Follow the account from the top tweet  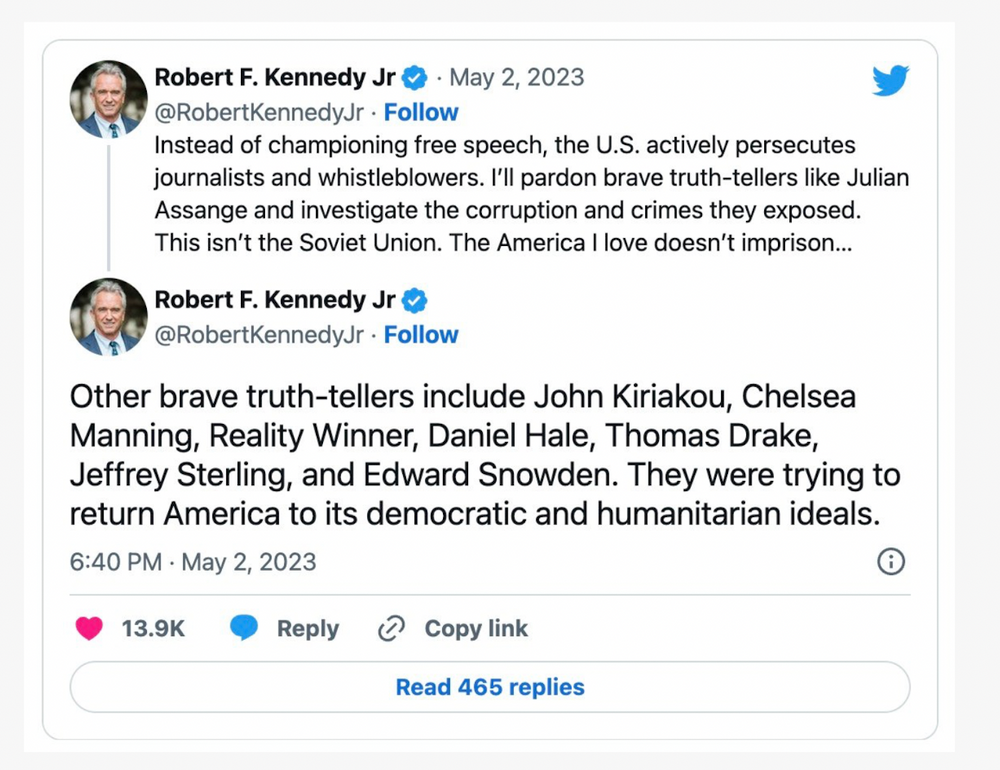[421, 112]
